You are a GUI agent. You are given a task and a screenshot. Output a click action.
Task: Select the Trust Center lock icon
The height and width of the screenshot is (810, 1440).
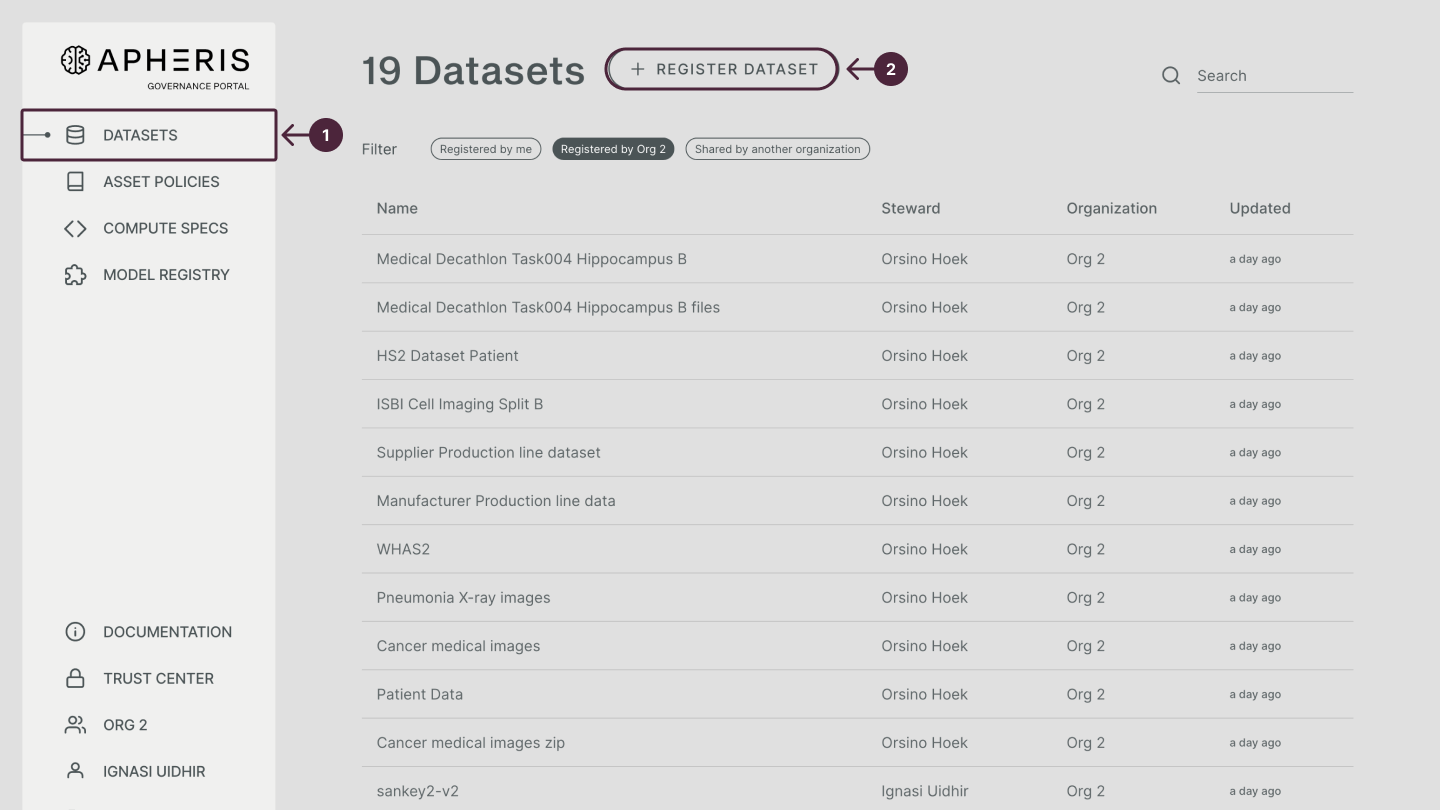click(x=75, y=678)
